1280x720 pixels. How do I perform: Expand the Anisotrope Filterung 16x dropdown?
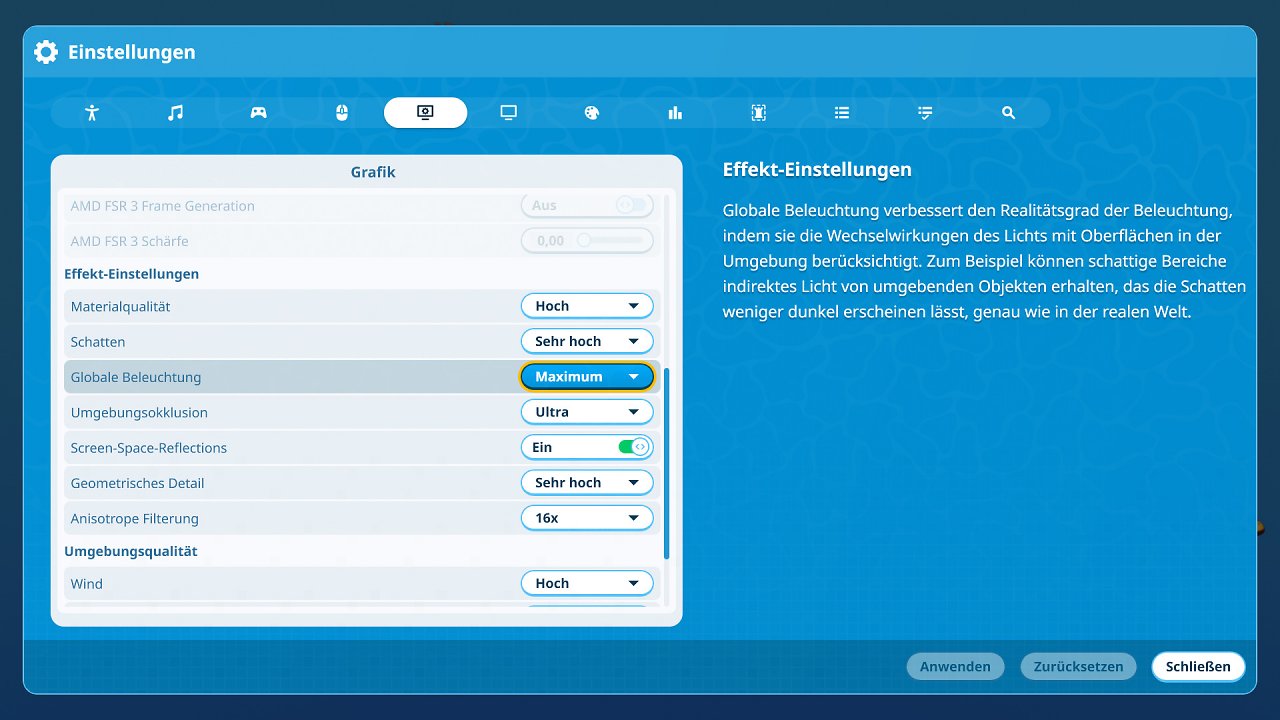(587, 518)
